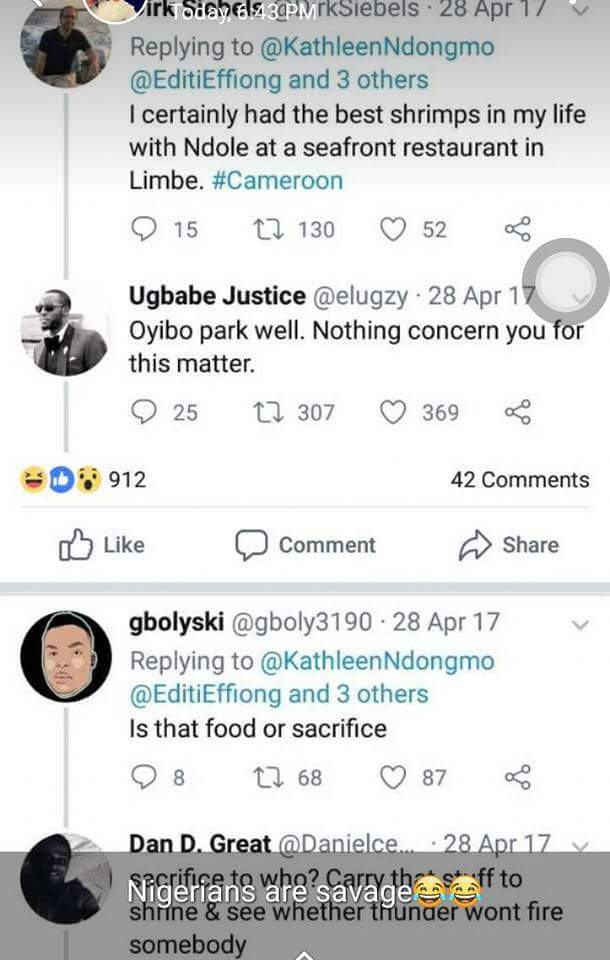
Task: Open options chevron on Dan D. Great's tweet
Action: [x=579, y=846]
